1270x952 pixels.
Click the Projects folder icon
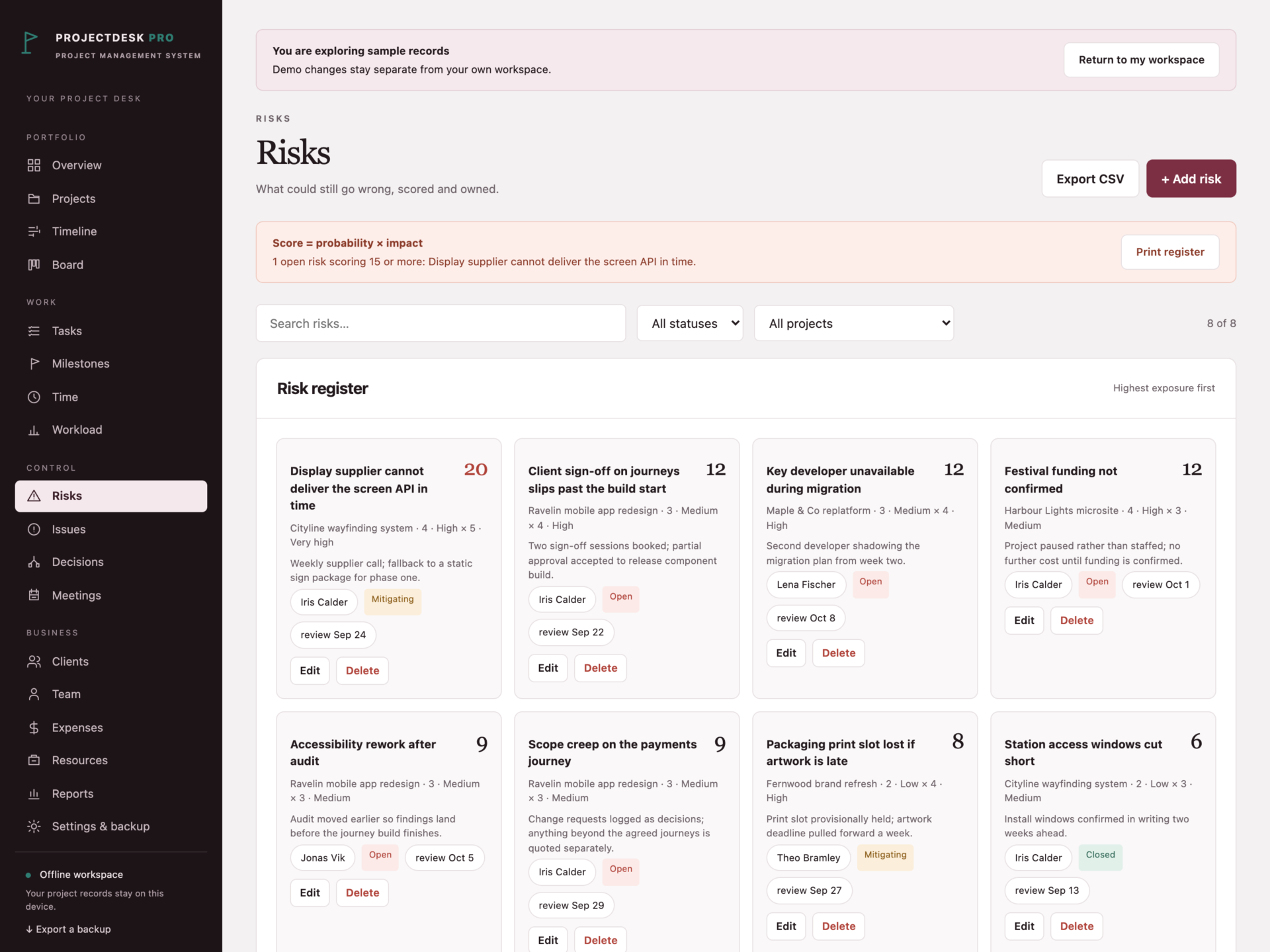tap(34, 198)
